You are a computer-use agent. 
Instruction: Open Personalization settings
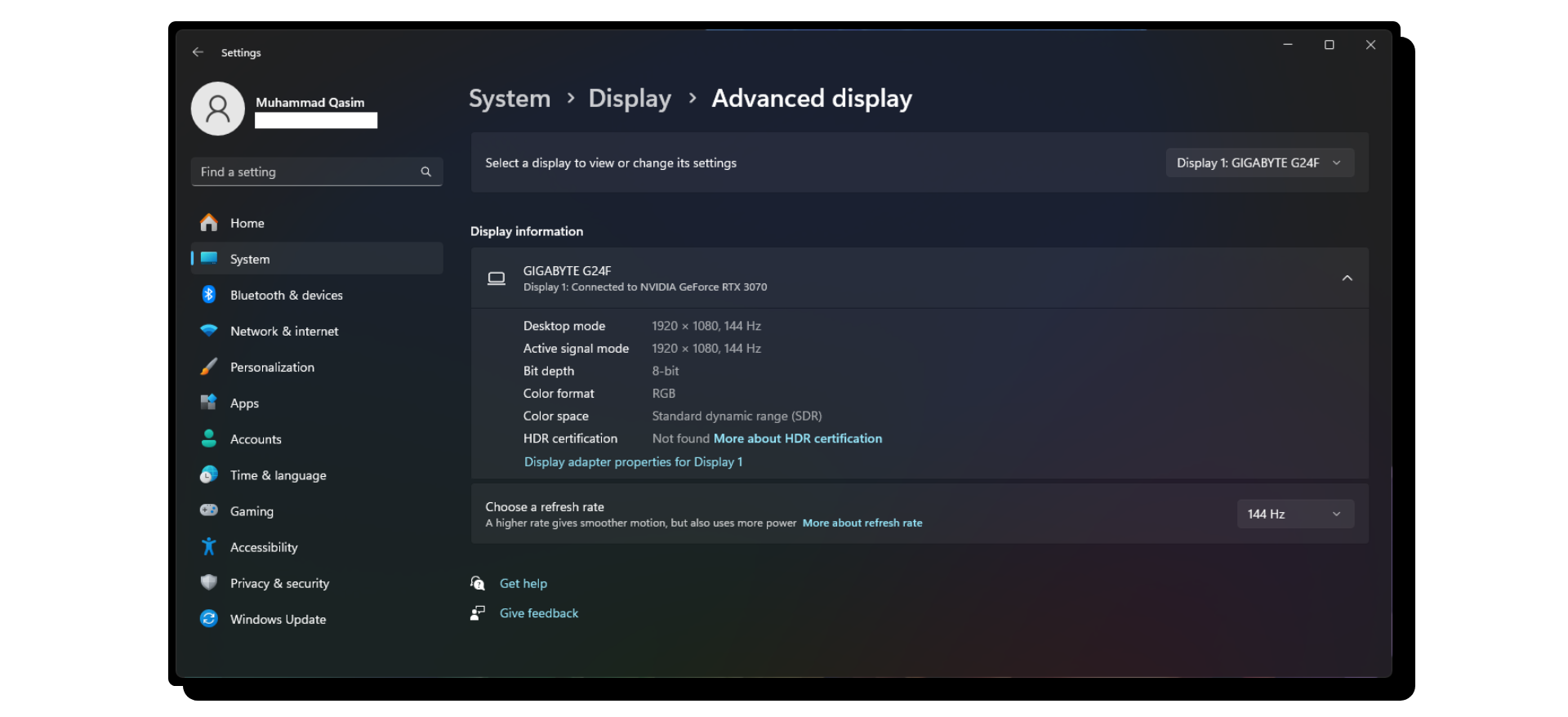(x=317, y=367)
